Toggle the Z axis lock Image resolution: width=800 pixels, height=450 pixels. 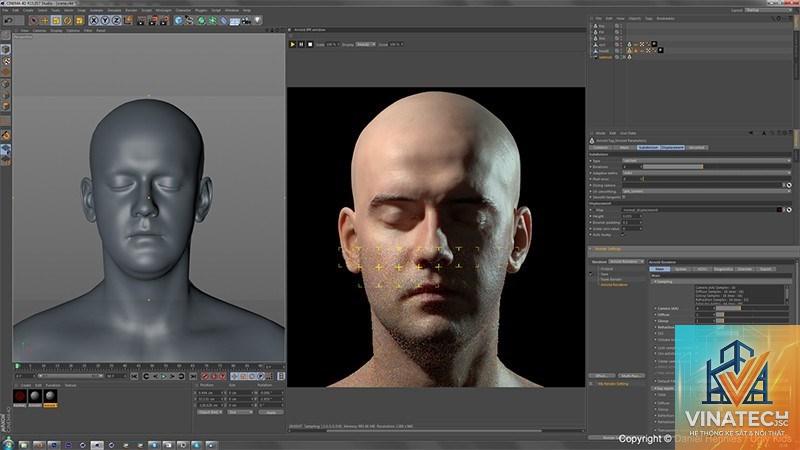[x=116, y=20]
